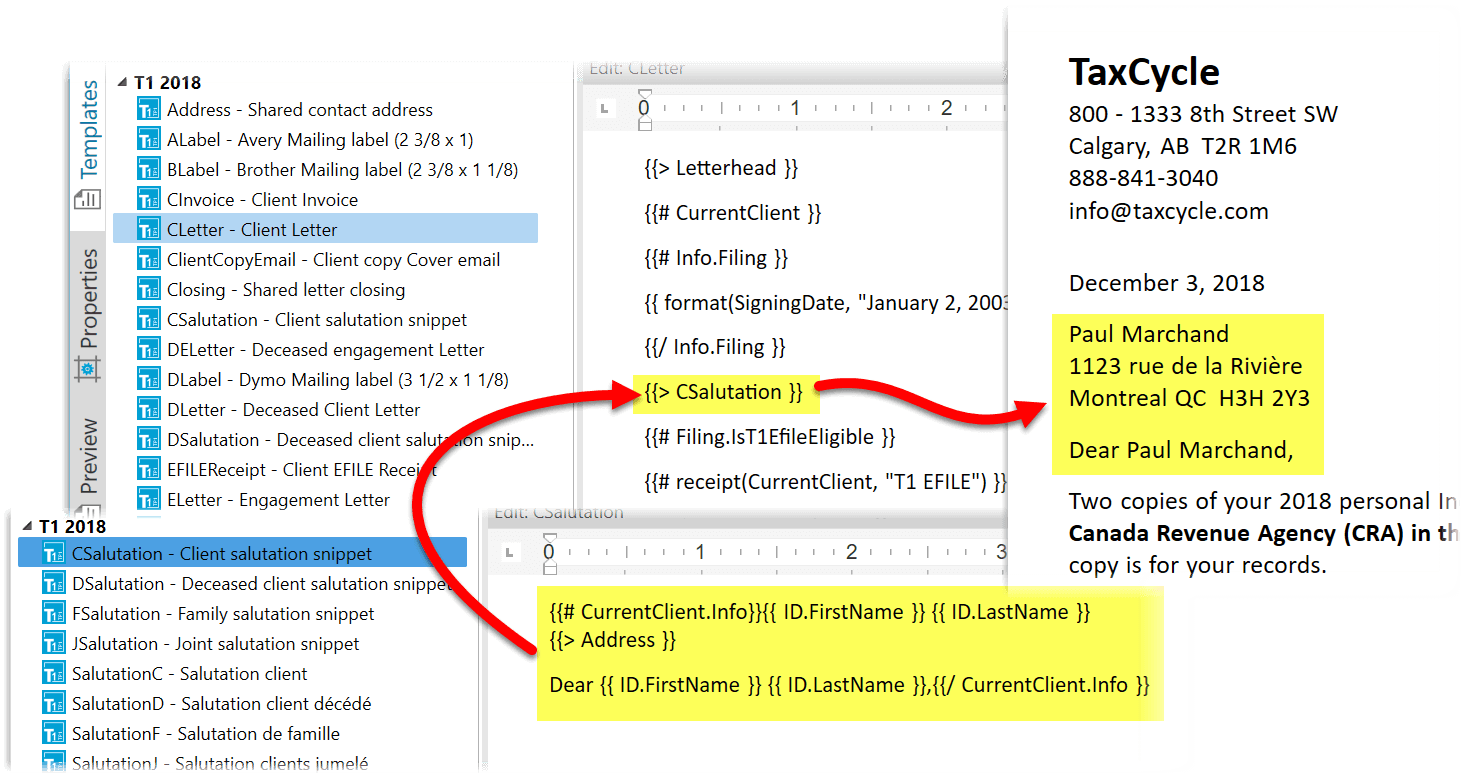Image resolution: width=1462 pixels, height=778 pixels.
Task: Select Address - Shared contact address template
Action: (300, 110)
